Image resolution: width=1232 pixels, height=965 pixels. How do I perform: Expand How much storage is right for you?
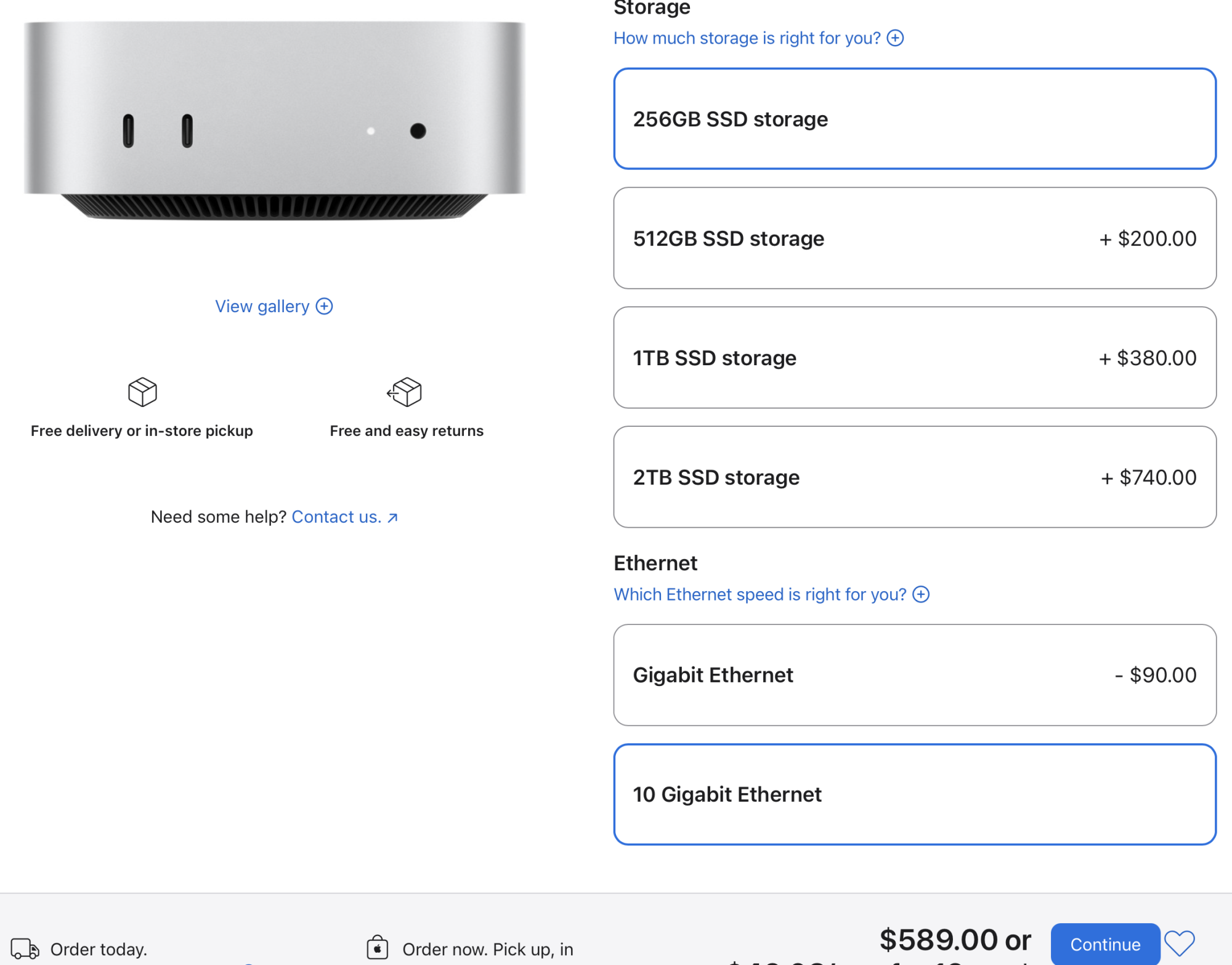[x=747, y=38]
